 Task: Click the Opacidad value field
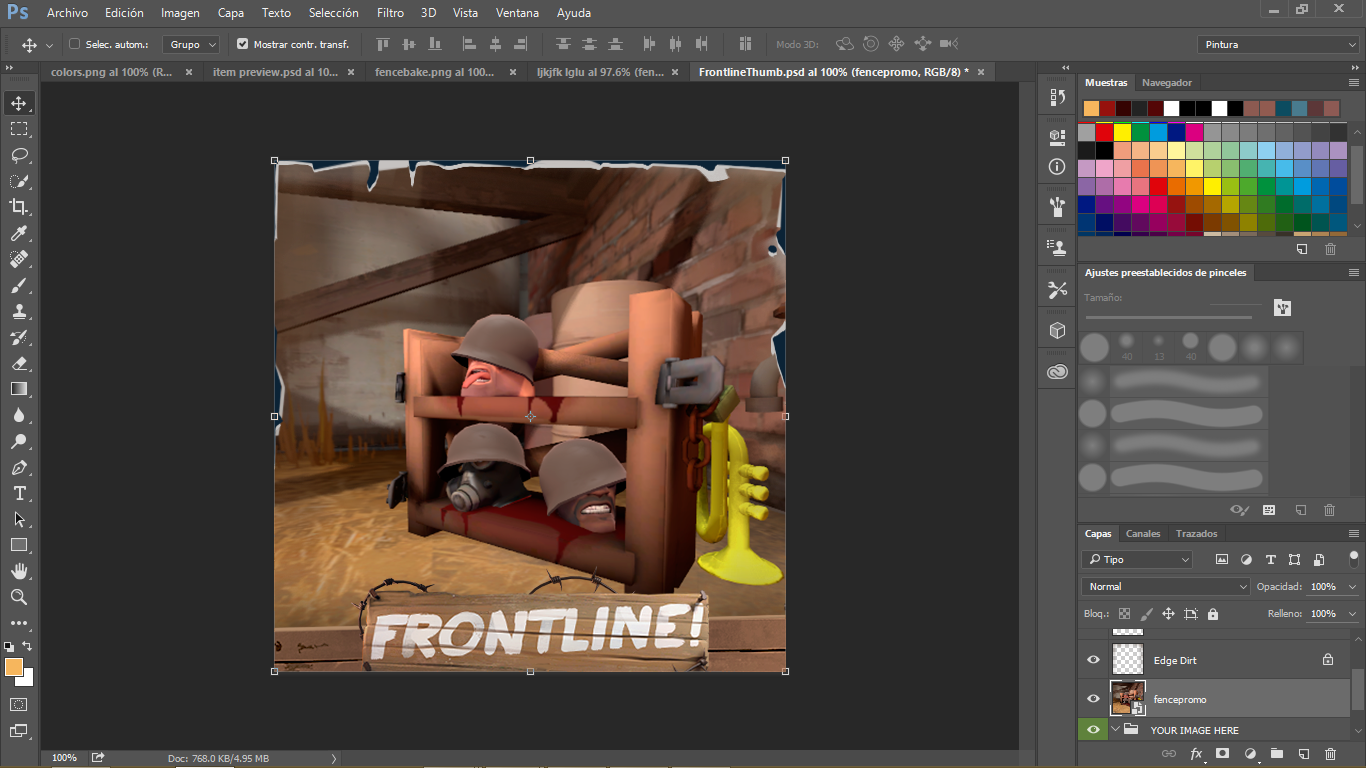coord(1323,587)
